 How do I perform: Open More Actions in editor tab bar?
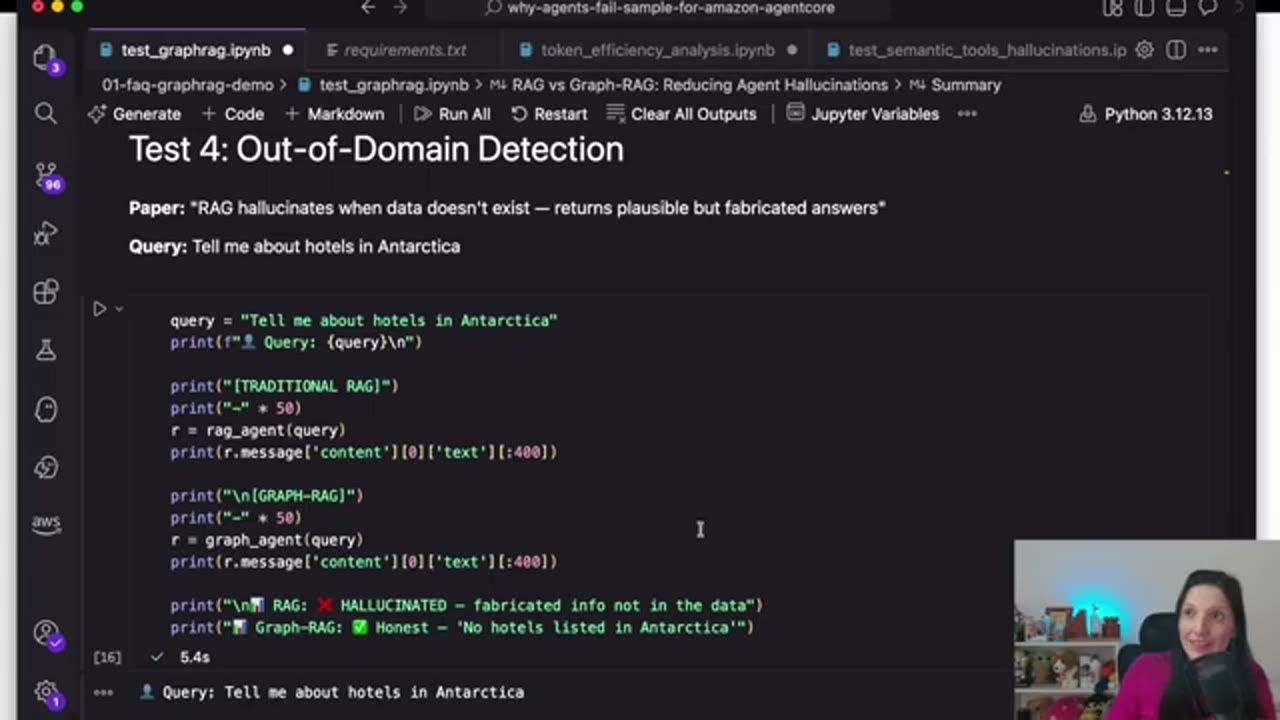pyautogui.click(x=1208, y=50)
